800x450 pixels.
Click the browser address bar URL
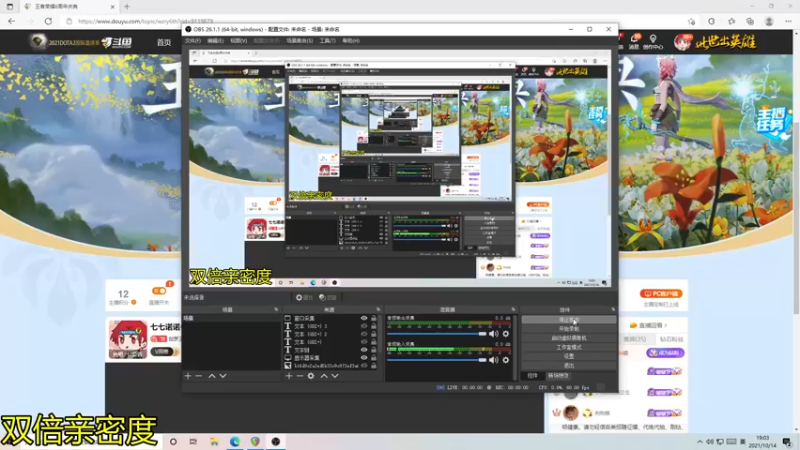tap(145, 21)
